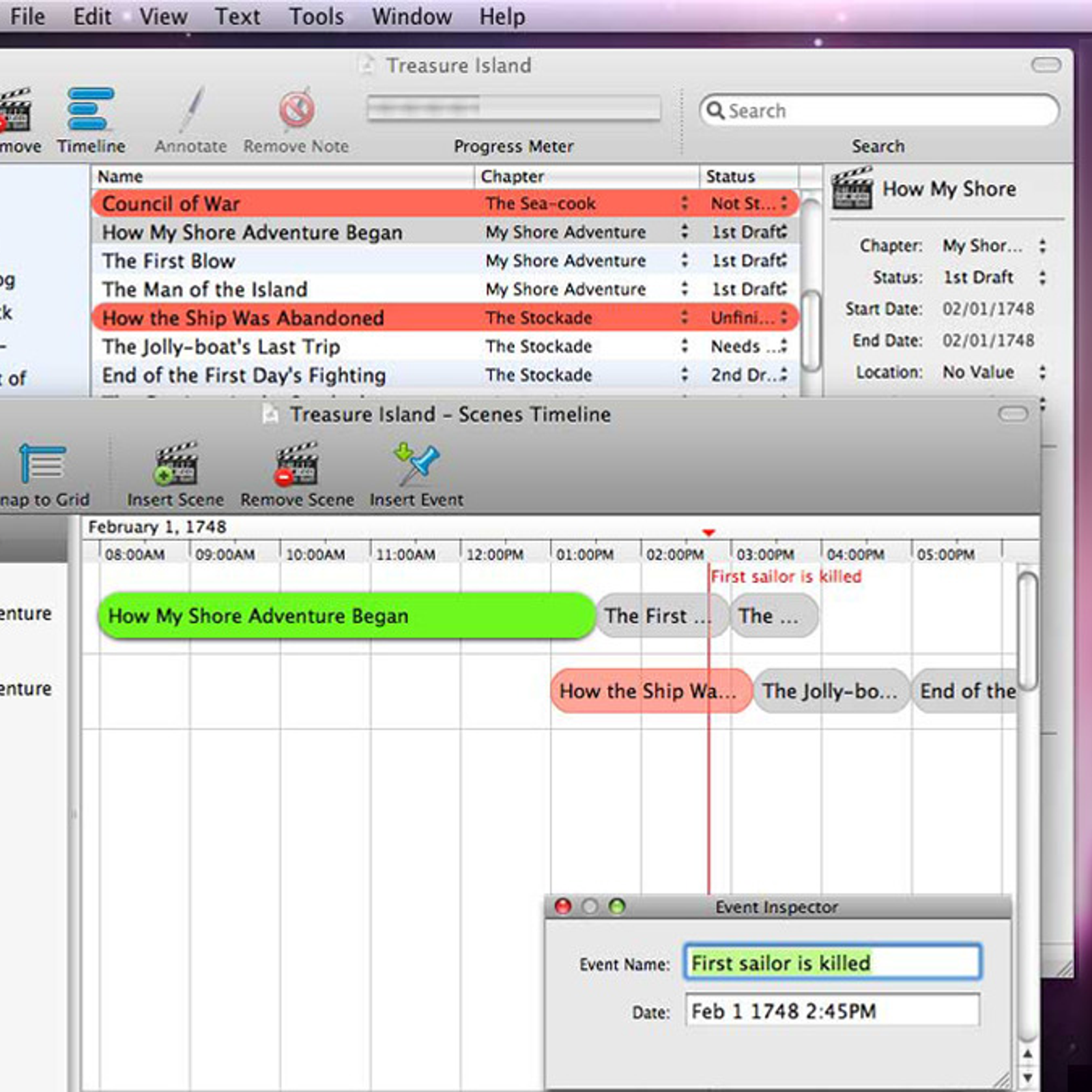The height and width of the screenshot is (1092, 1092).
Task: Click the Event Name text field
Action: pos(833,962)
